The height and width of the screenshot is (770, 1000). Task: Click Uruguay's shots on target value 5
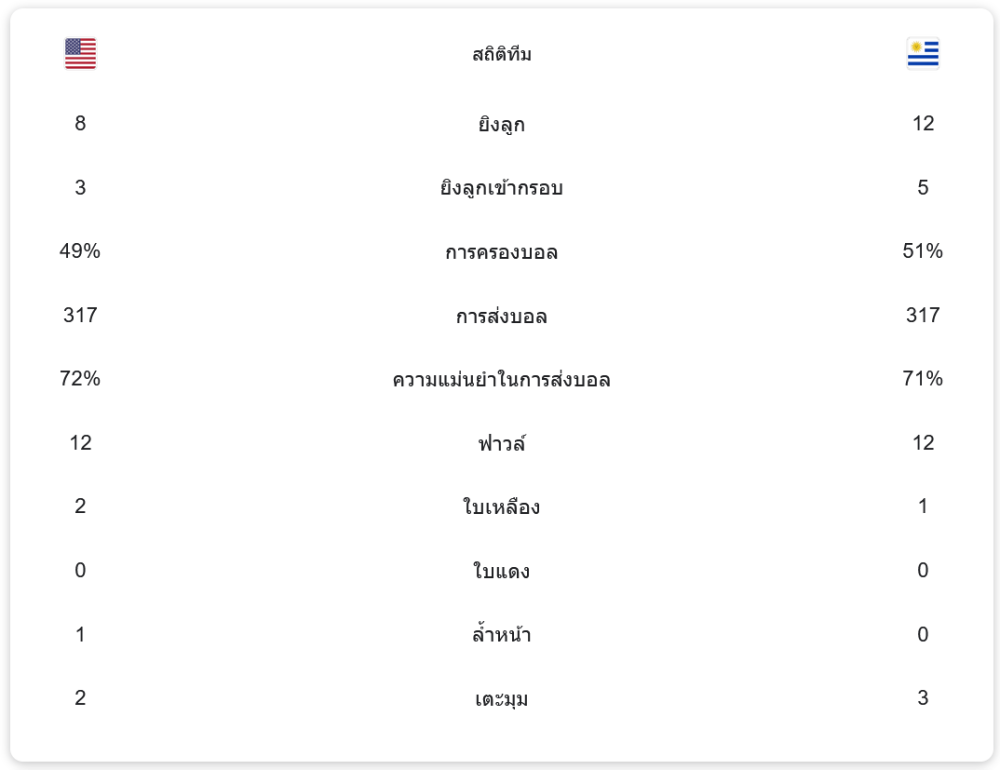(x=922, y=187)
